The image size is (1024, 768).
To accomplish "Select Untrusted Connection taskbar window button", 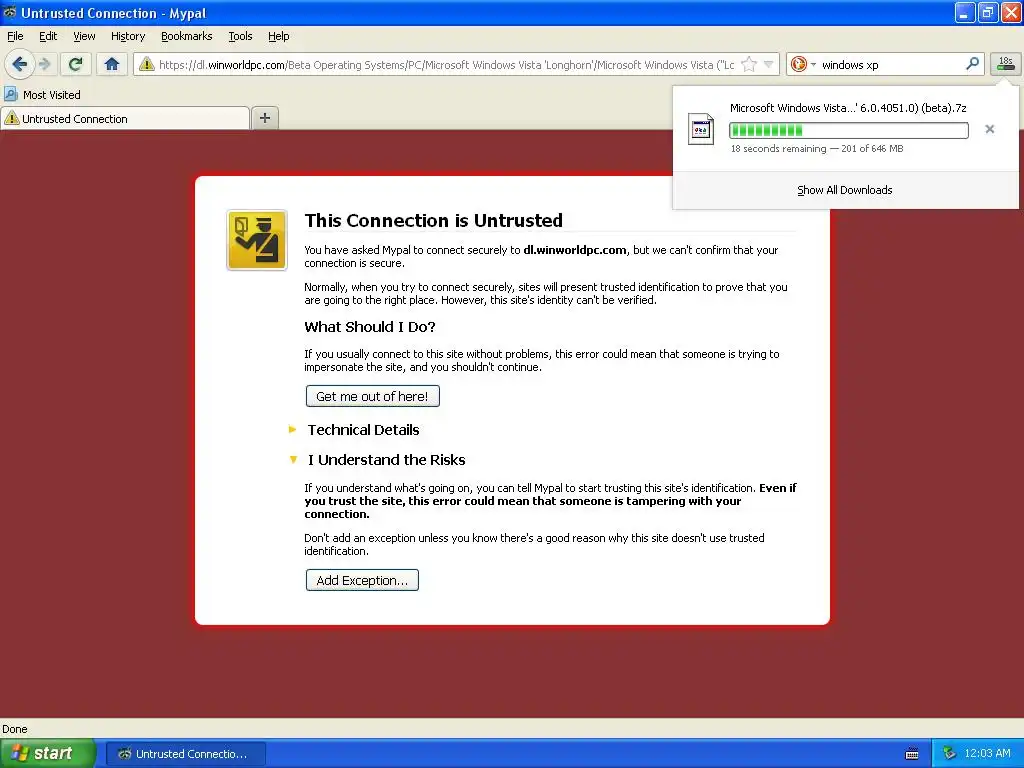I will 185,754.
